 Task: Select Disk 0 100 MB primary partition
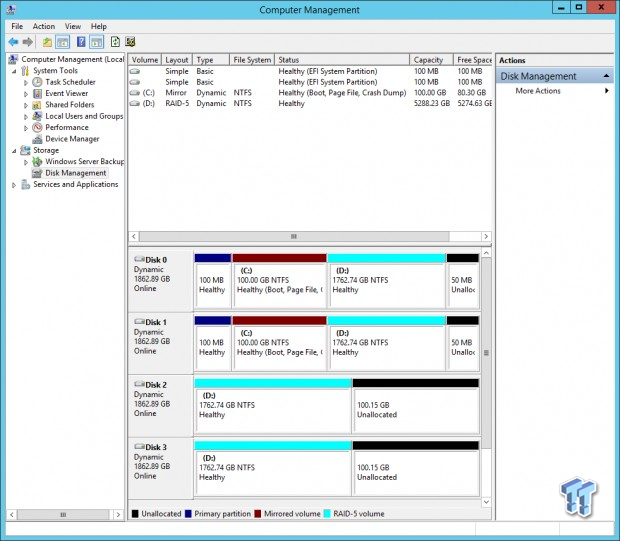(x=213, y=281)
